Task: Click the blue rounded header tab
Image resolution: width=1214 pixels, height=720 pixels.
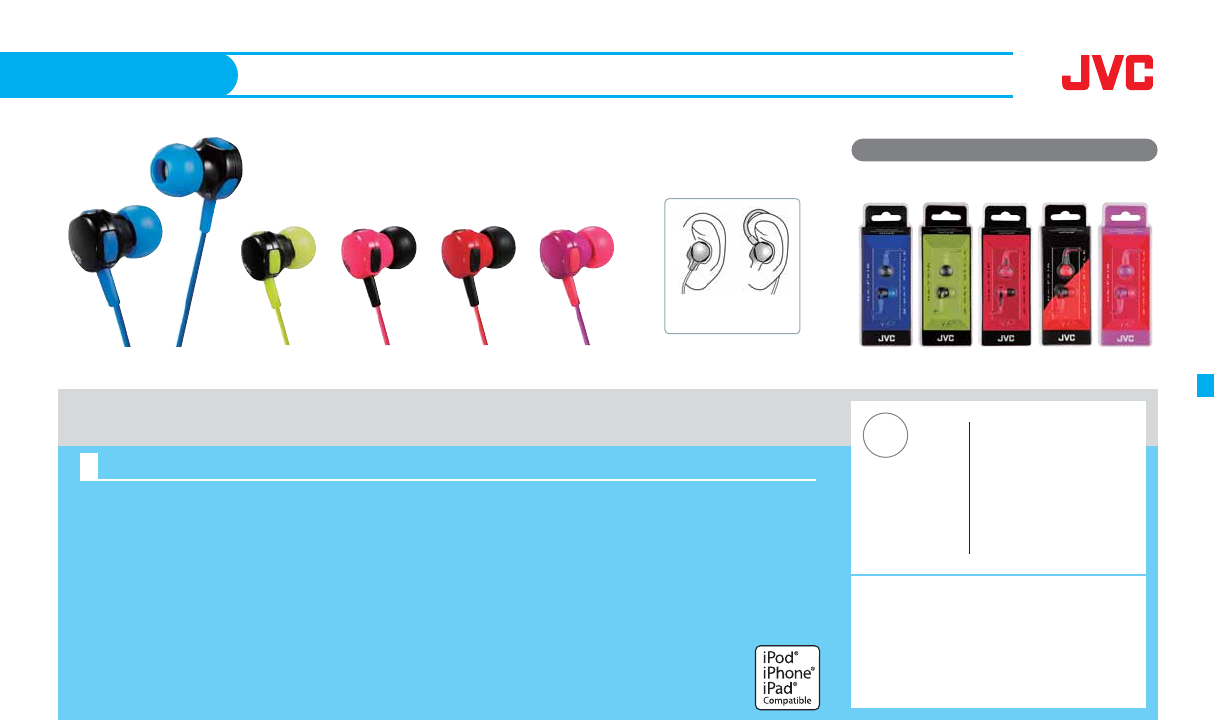Action: pyautogui.click(x=118, y=75)
